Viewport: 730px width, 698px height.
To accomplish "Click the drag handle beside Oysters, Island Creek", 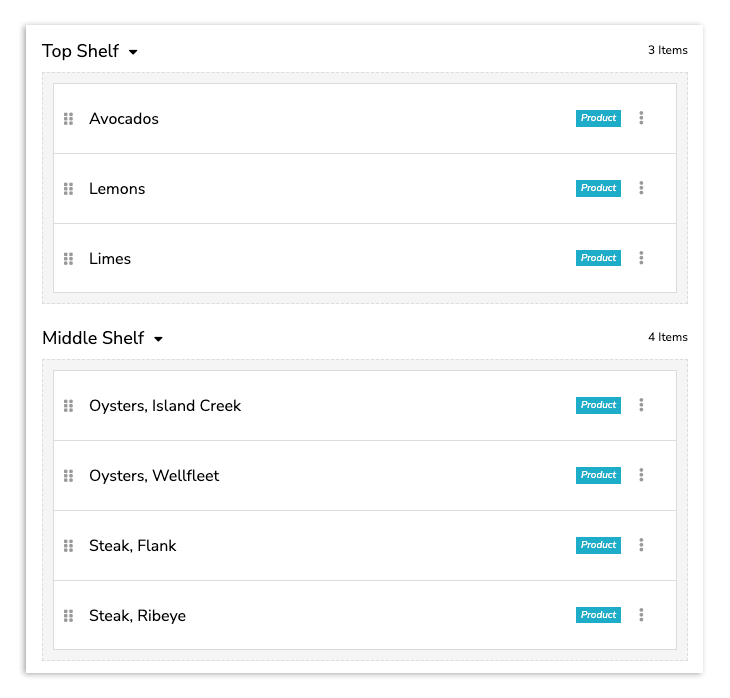I will 69,406.
